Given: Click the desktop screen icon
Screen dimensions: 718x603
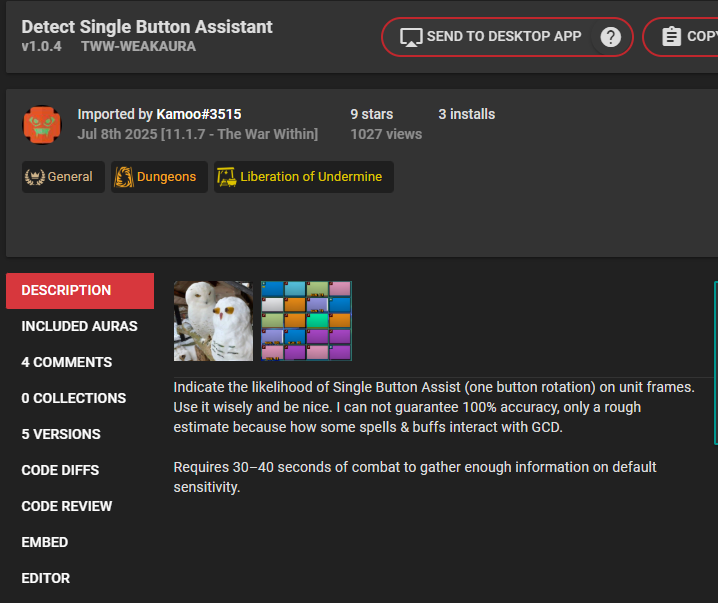Looking at the screenshot, I should (x=410, y=37).
